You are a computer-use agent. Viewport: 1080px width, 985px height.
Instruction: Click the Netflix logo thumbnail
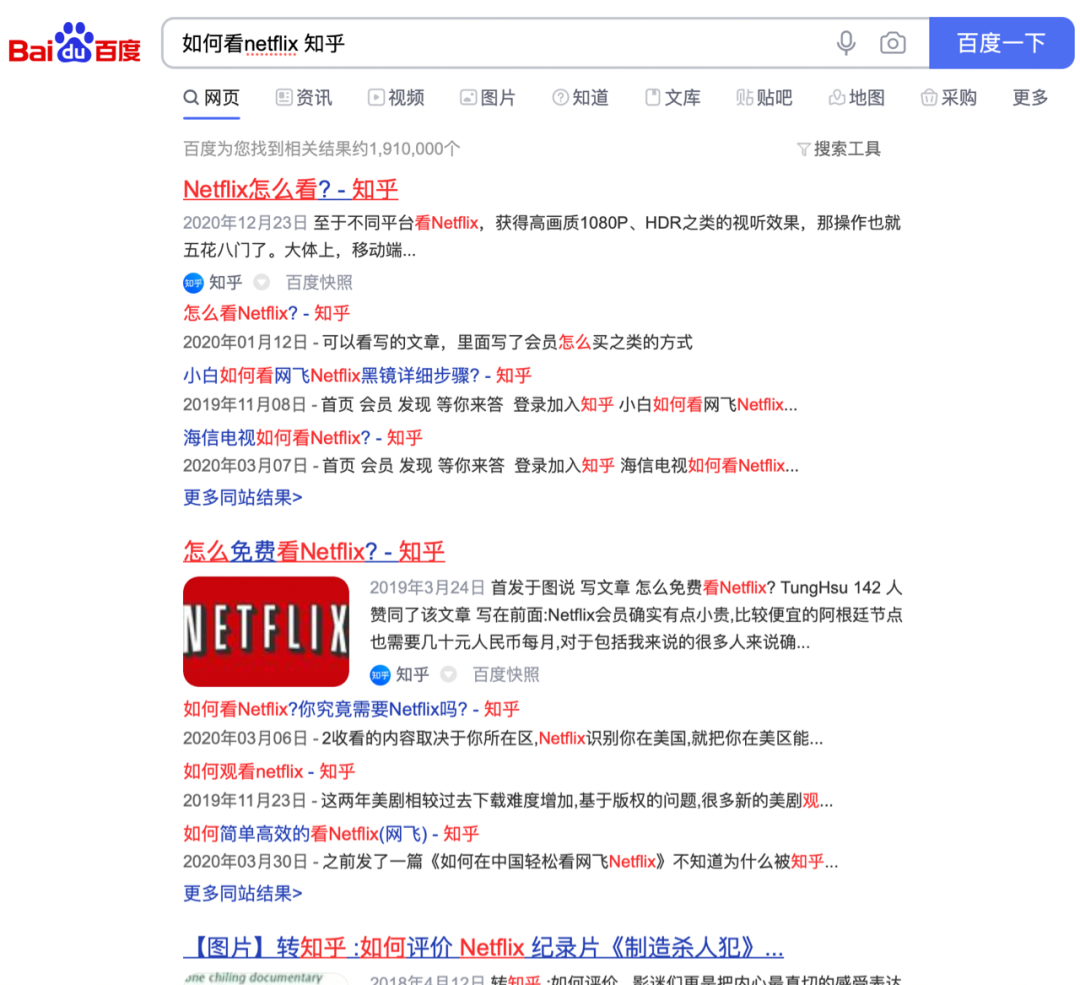[266, 632]
